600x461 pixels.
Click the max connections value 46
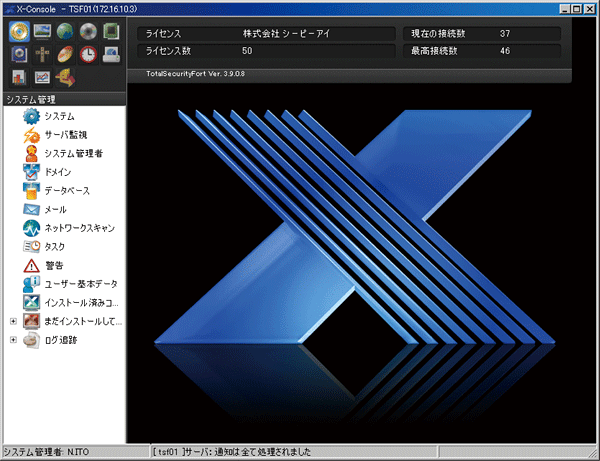coord(505,51)
